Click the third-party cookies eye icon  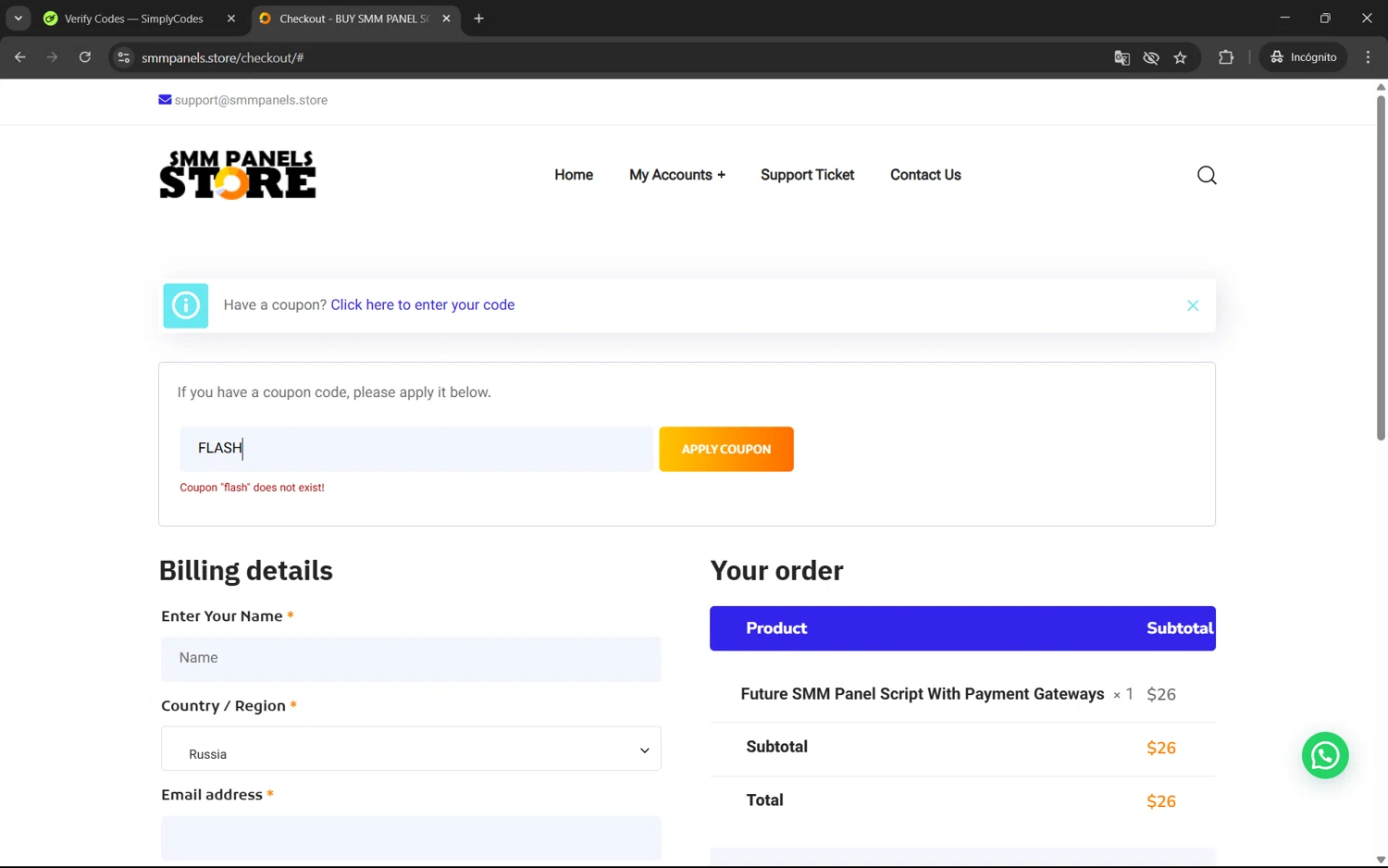(1151, 57)
